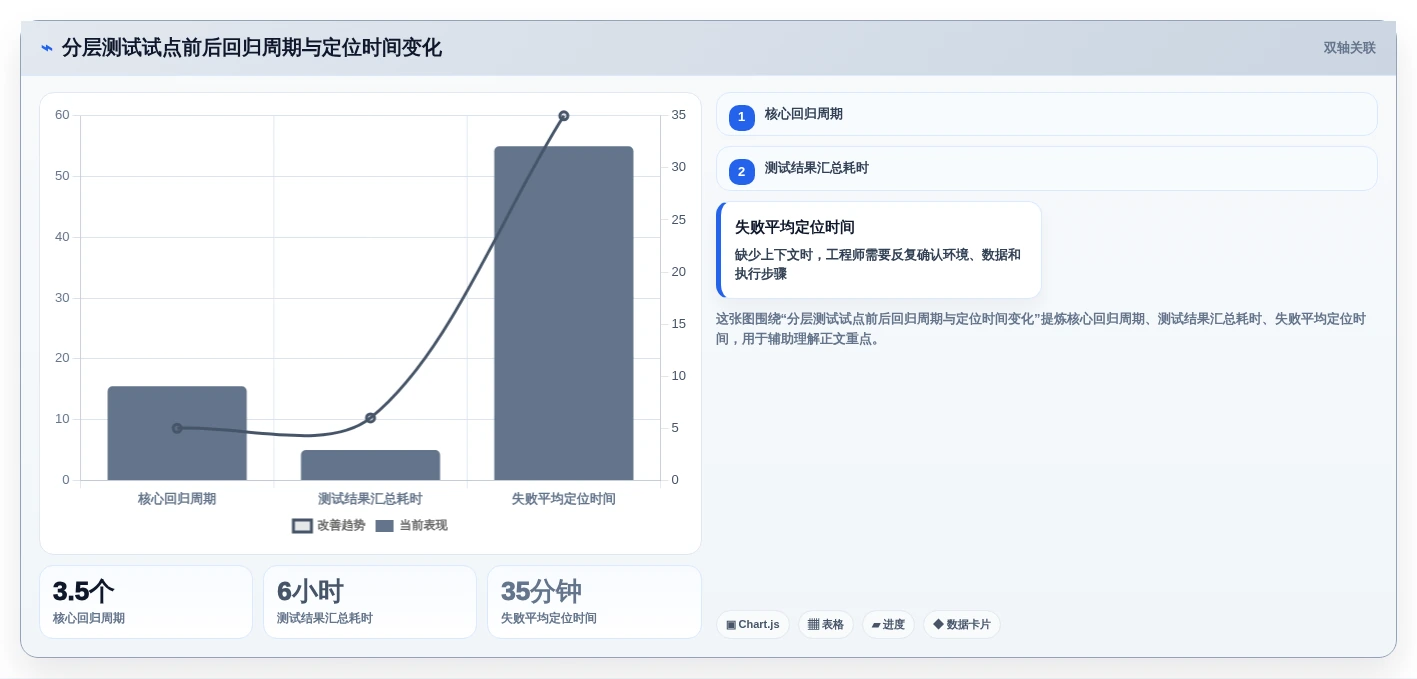Click the number 1 badge
The image size is (1417, 679).
741,117
